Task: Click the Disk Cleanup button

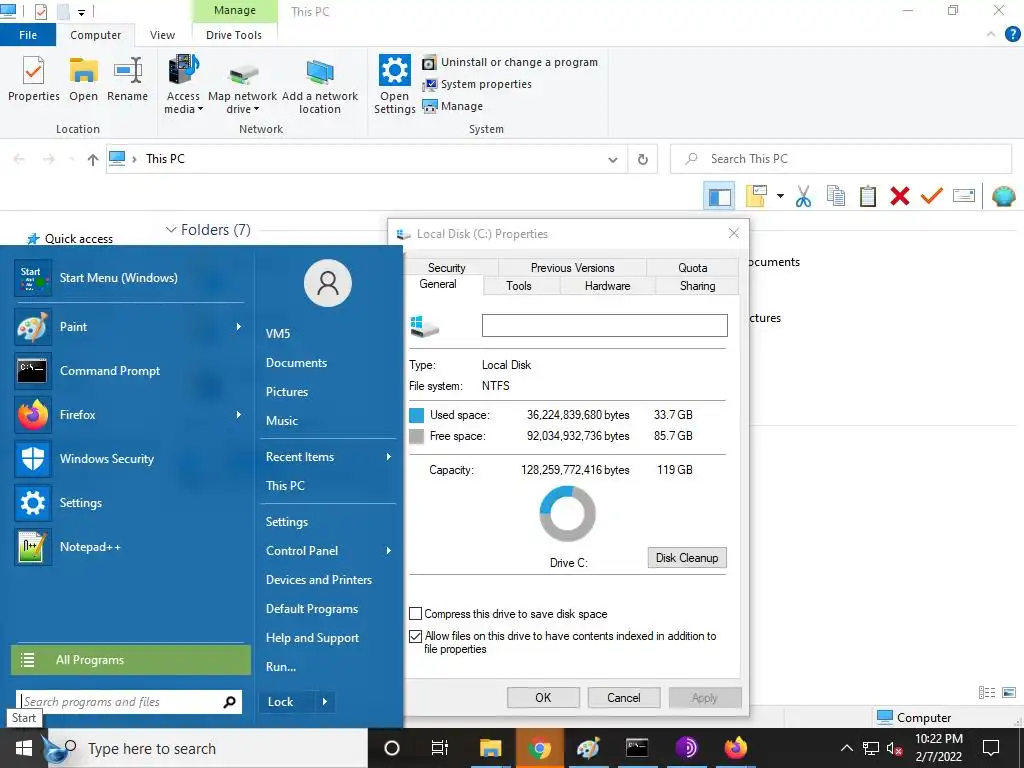Action: click(x=687, y=558)
